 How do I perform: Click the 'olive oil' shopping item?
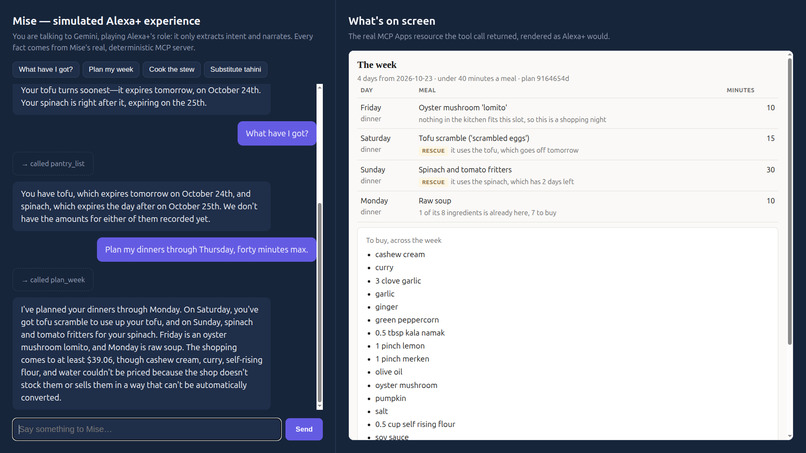coord(389,372)
